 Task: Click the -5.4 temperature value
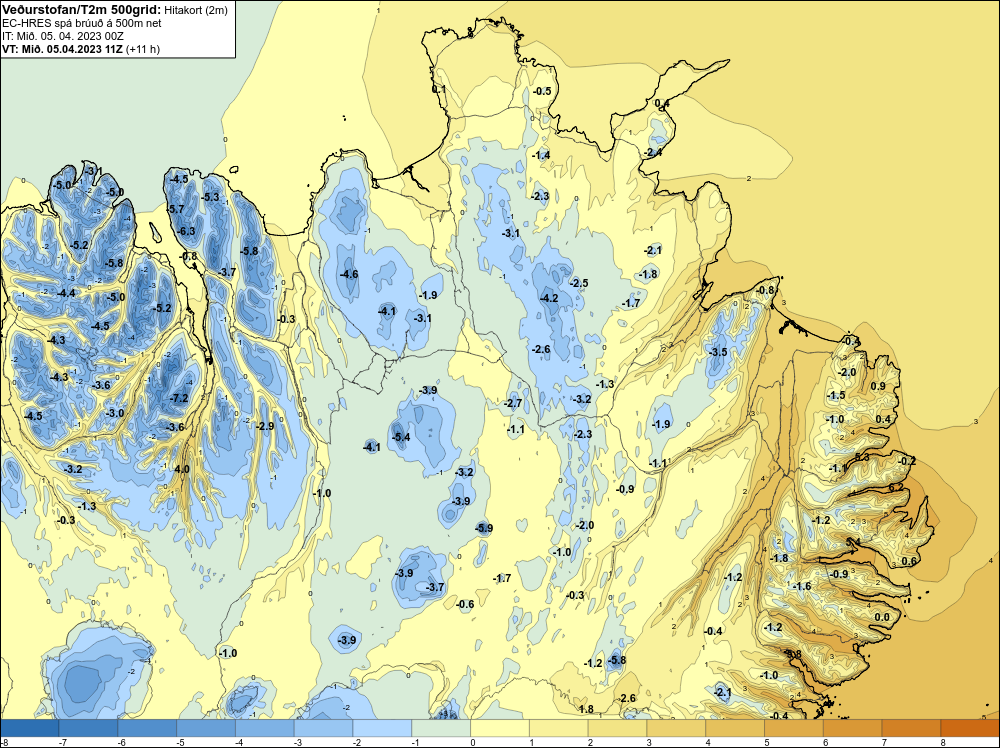coord(401,437)
